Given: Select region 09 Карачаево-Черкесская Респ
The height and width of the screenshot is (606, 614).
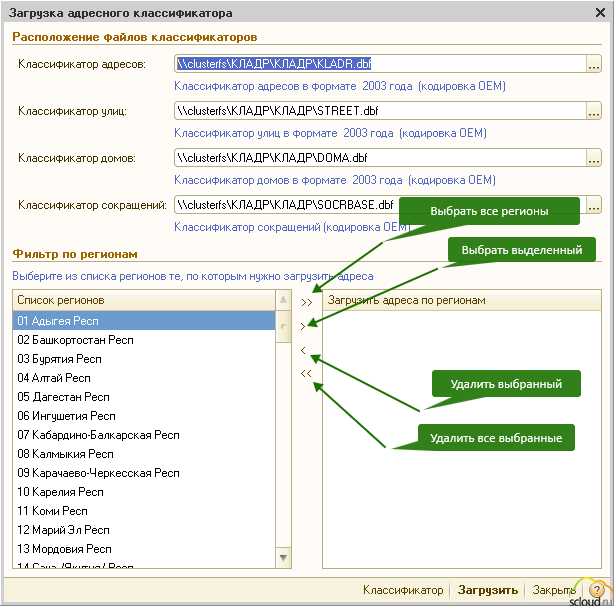Looking at the screenshot, I should pos(144,473).
